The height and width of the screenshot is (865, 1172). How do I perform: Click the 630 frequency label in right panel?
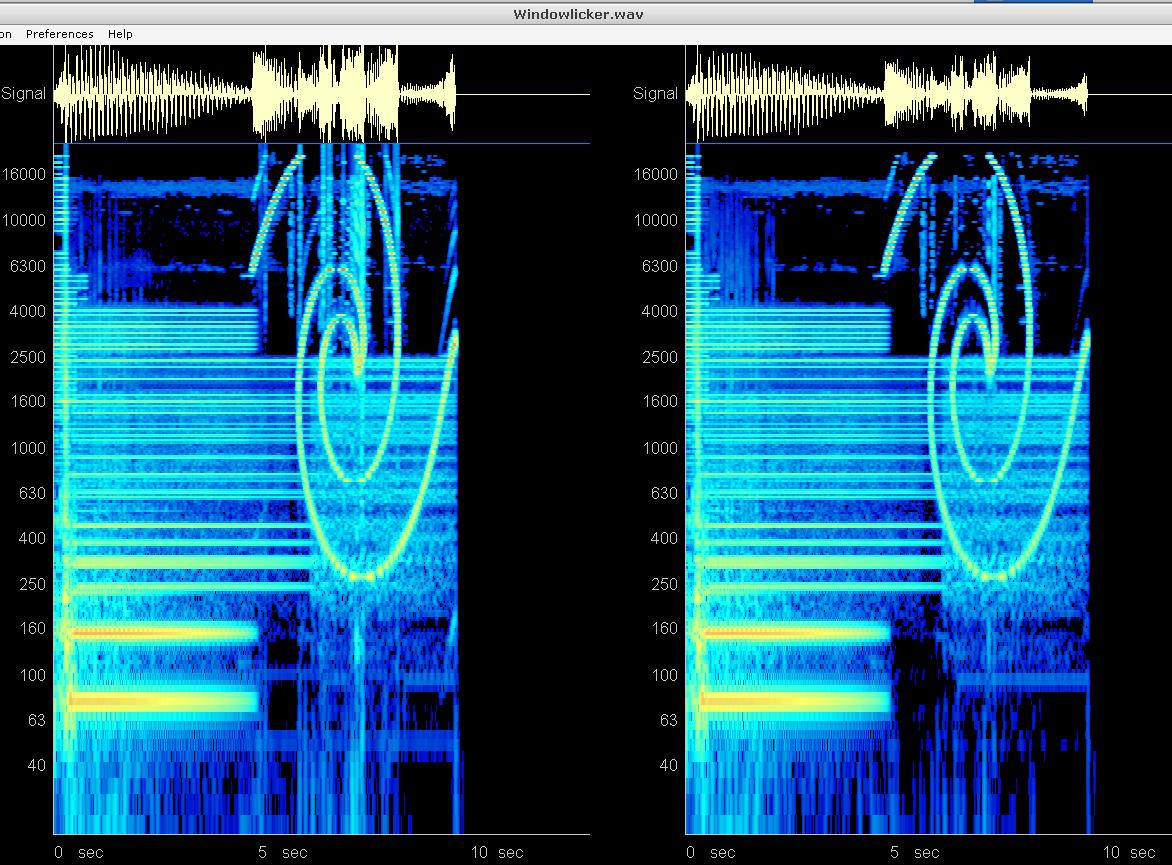(664, 493)
